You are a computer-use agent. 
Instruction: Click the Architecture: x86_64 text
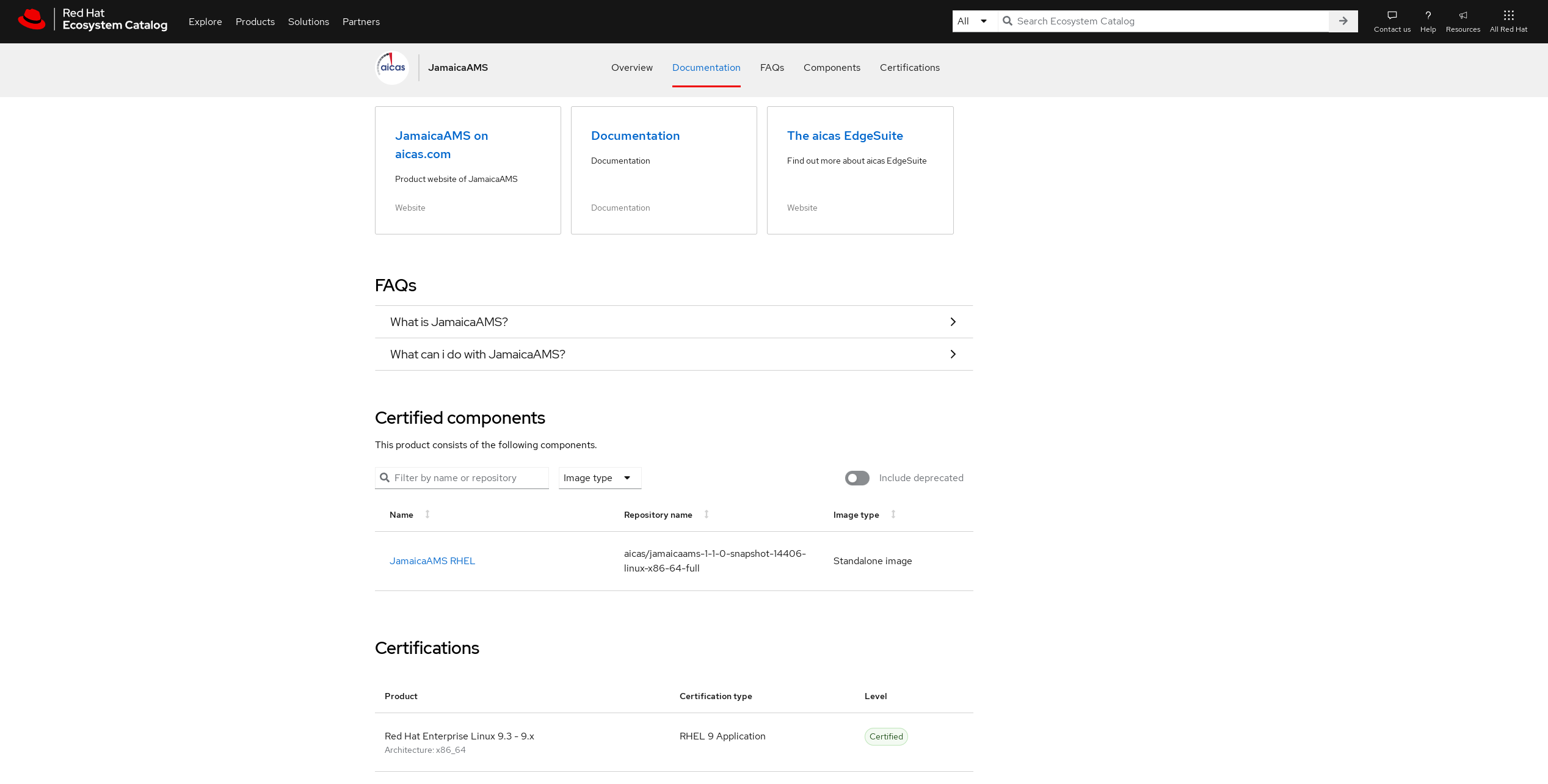425,750
